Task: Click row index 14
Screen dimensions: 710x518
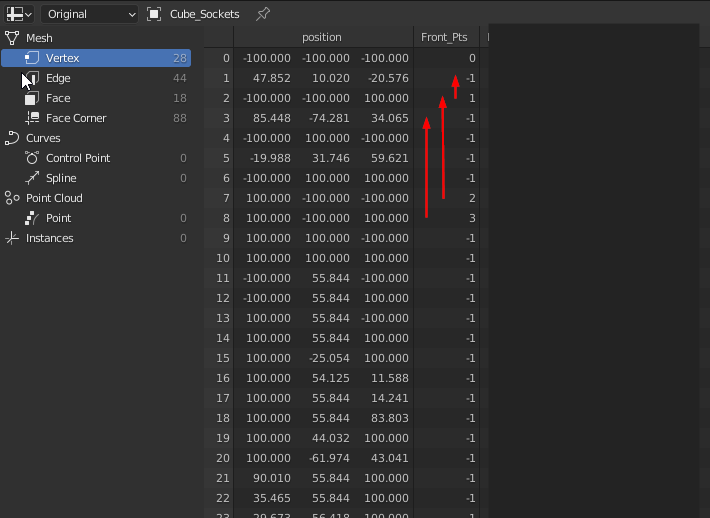Action: pos(223,338)
